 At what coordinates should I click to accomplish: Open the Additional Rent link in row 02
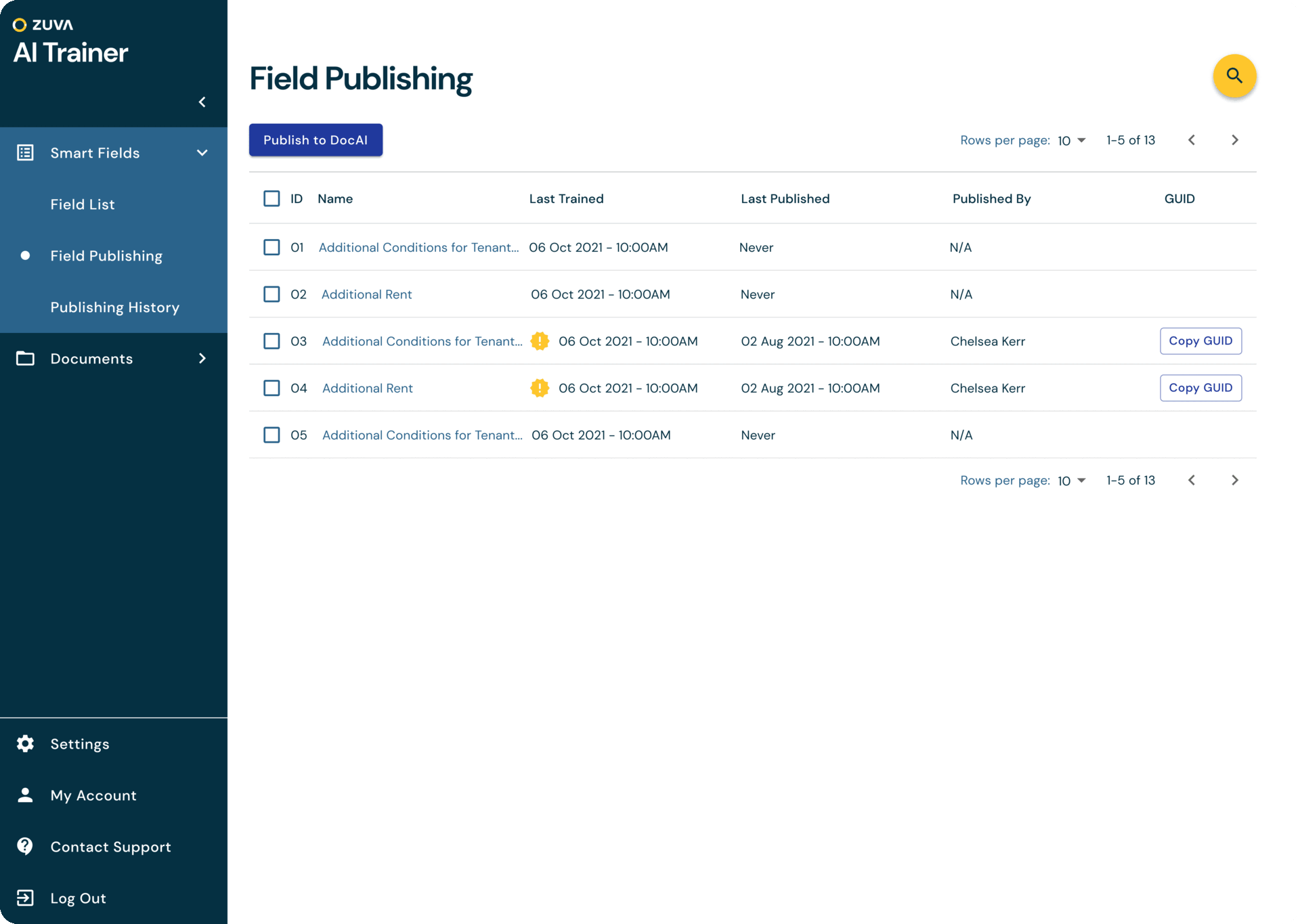[366, 294]
